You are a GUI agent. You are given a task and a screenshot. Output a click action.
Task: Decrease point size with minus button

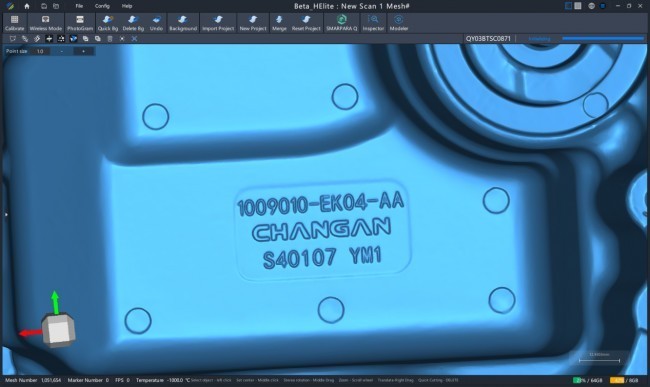click(x=62, y=51)
